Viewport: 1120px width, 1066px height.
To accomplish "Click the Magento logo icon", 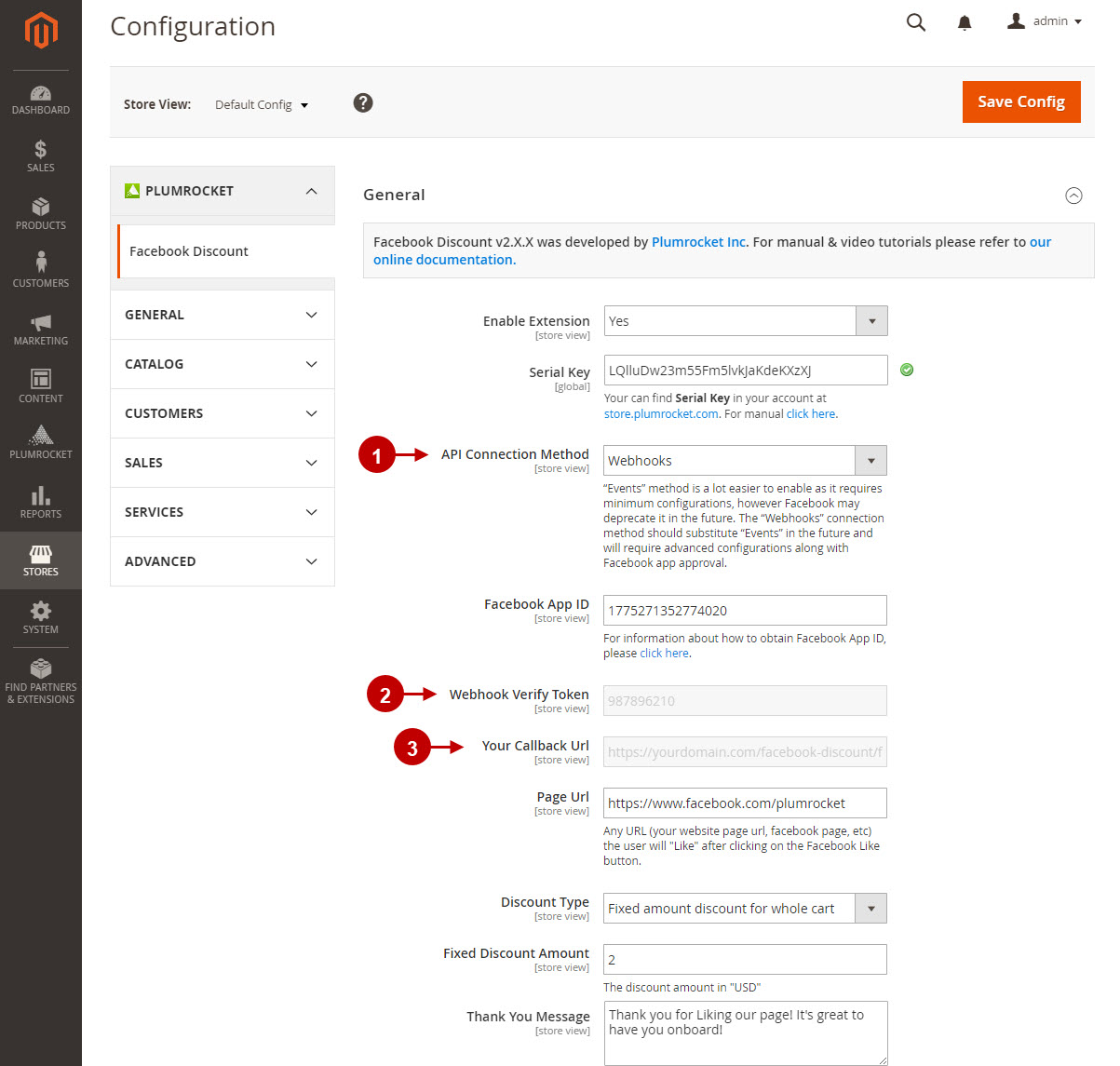I will 41,30.
